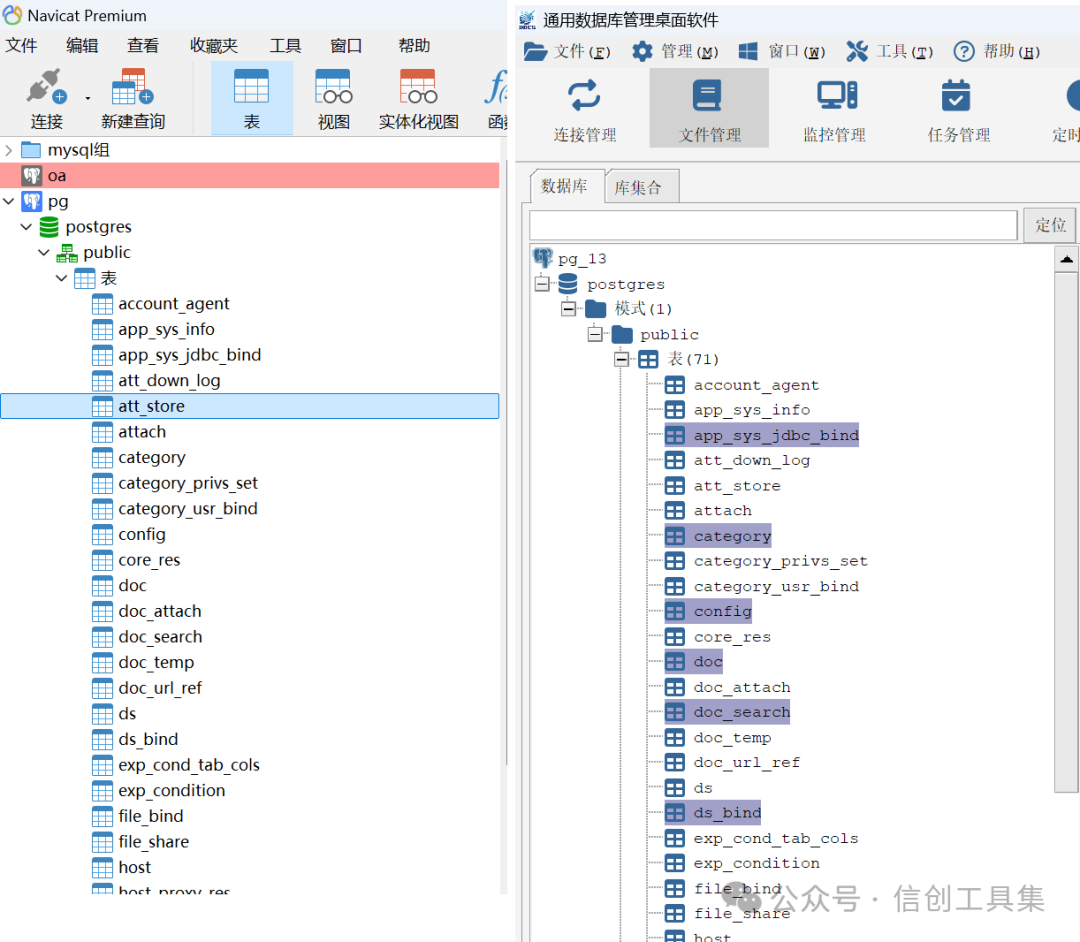1080x942 pixels.
Task: Open the Navicat 编辑 menu
Action: (x=82, y=45)
